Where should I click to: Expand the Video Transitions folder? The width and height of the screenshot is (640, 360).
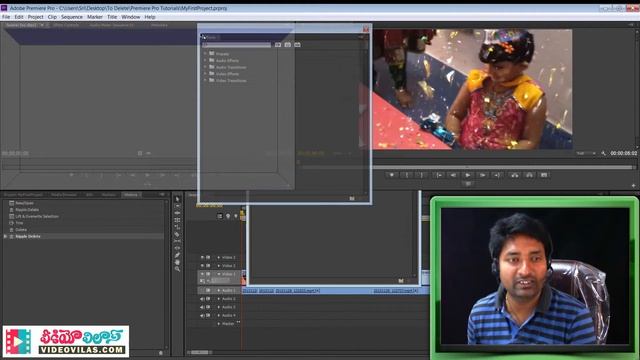pos(205,80)
